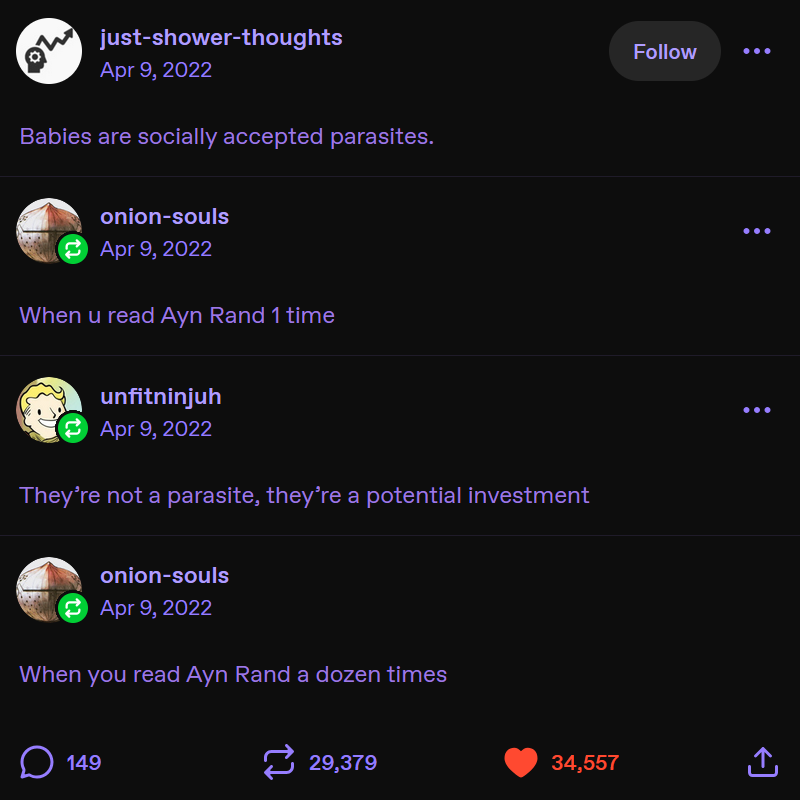Follow just-shower-thoughts blog
The image size is (800, 800).
pos(664,51)
